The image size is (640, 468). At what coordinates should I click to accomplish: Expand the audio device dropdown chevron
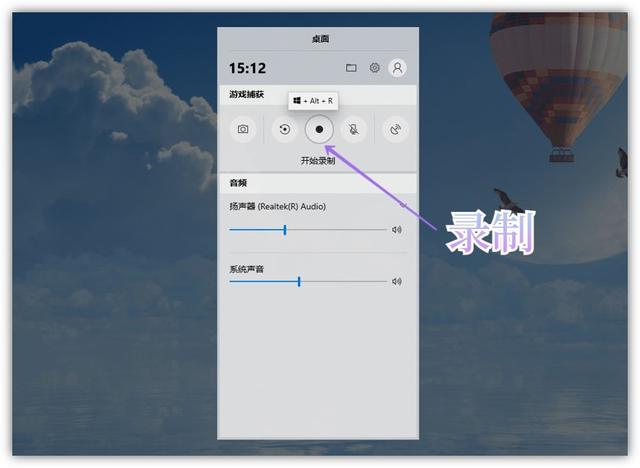pyautogui.click(x=403, y=205)
